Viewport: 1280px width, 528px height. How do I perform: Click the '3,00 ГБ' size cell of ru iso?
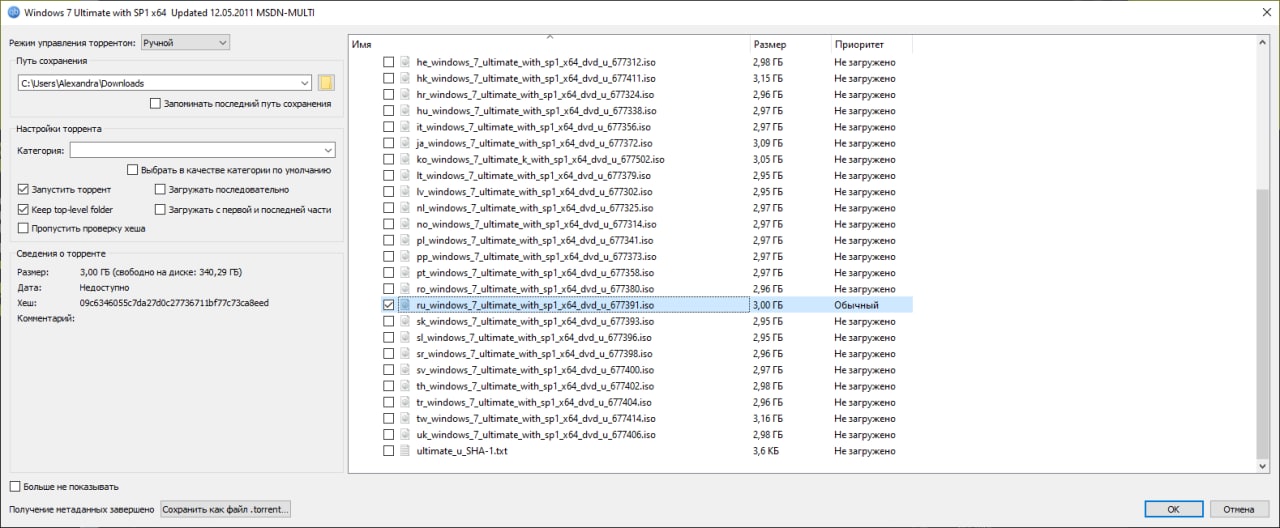coord(768,305)
